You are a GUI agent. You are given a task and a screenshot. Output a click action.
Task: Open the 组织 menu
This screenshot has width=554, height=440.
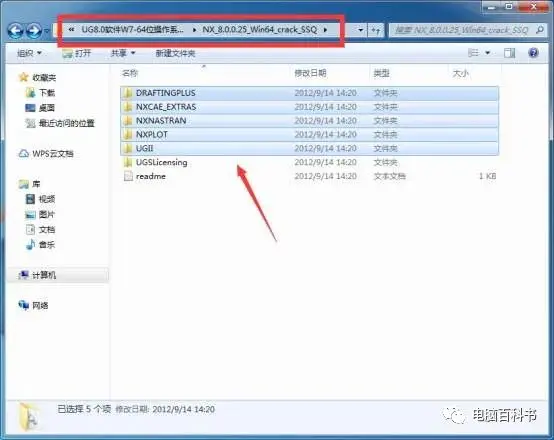(29, 53)
